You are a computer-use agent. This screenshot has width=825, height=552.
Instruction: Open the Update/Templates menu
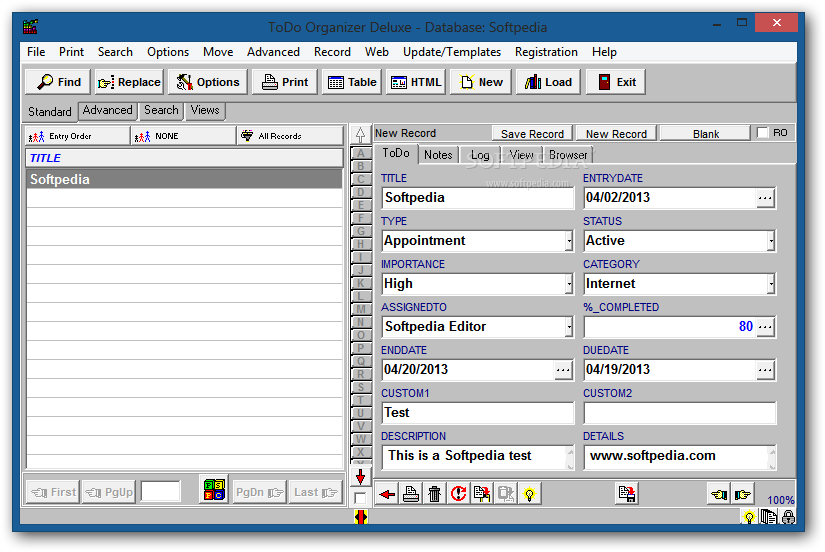[x=452, y=52]
